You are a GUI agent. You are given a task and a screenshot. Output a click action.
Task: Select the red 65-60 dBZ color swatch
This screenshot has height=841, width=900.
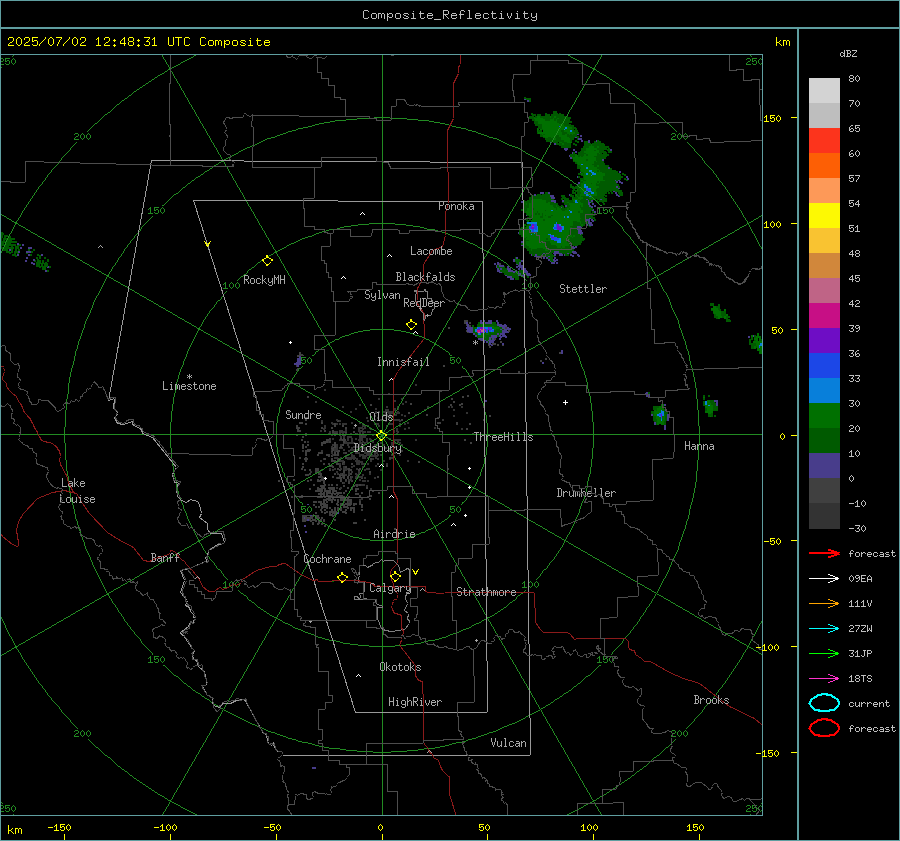pyautogui.click(x=824, y=141)
